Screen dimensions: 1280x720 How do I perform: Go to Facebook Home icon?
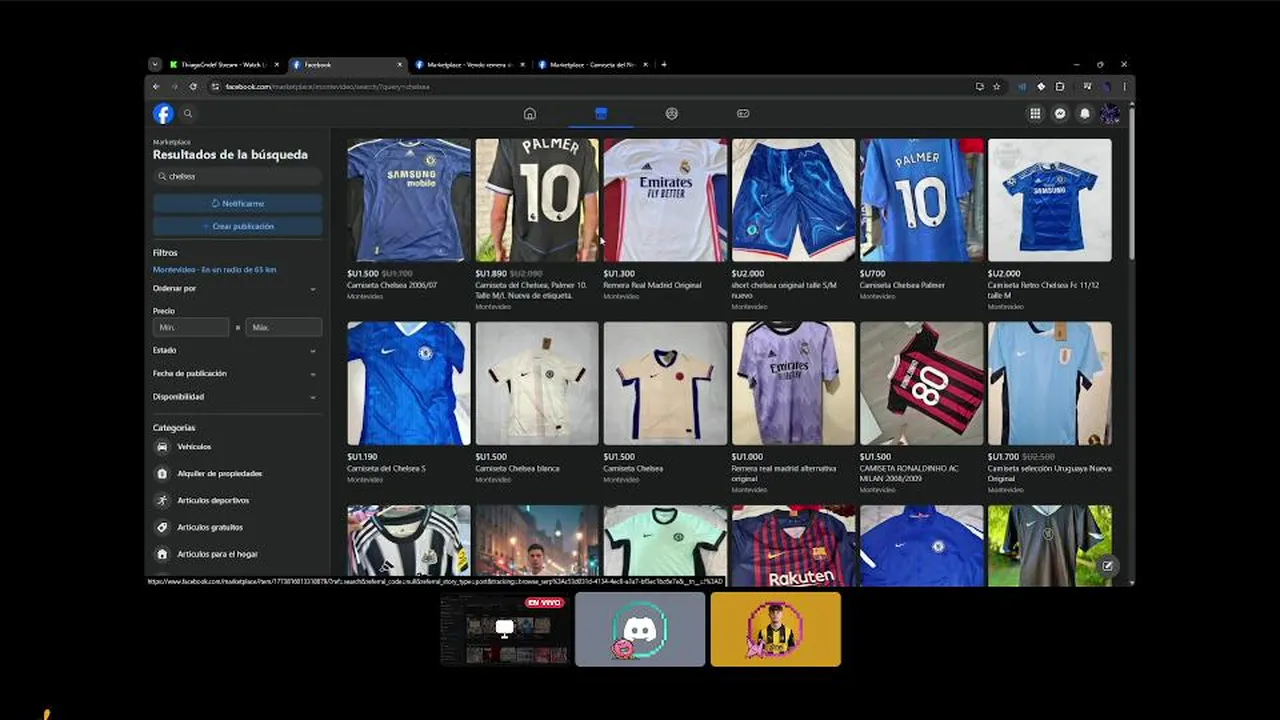pyautogui.click(x=530, y=114)
